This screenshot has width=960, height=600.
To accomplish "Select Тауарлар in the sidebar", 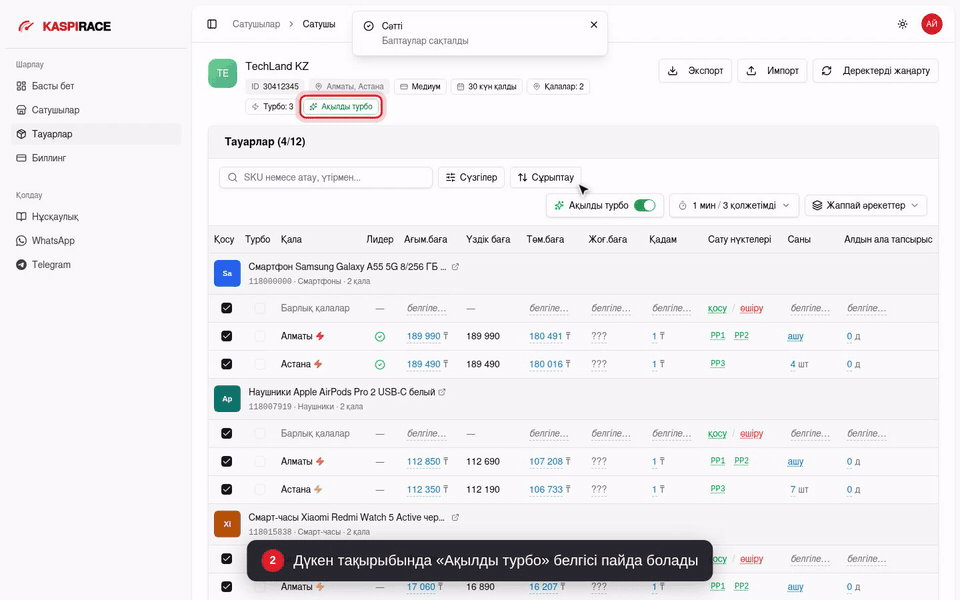I will click(96, 134).
